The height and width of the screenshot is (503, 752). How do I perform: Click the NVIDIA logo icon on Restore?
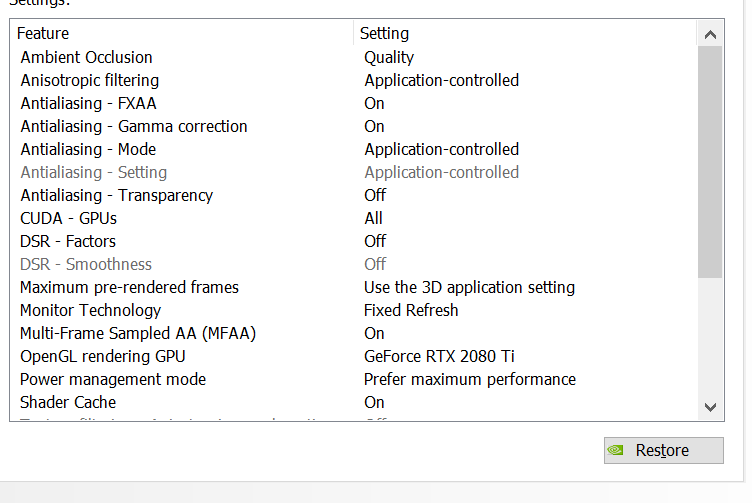coord(615,450)
